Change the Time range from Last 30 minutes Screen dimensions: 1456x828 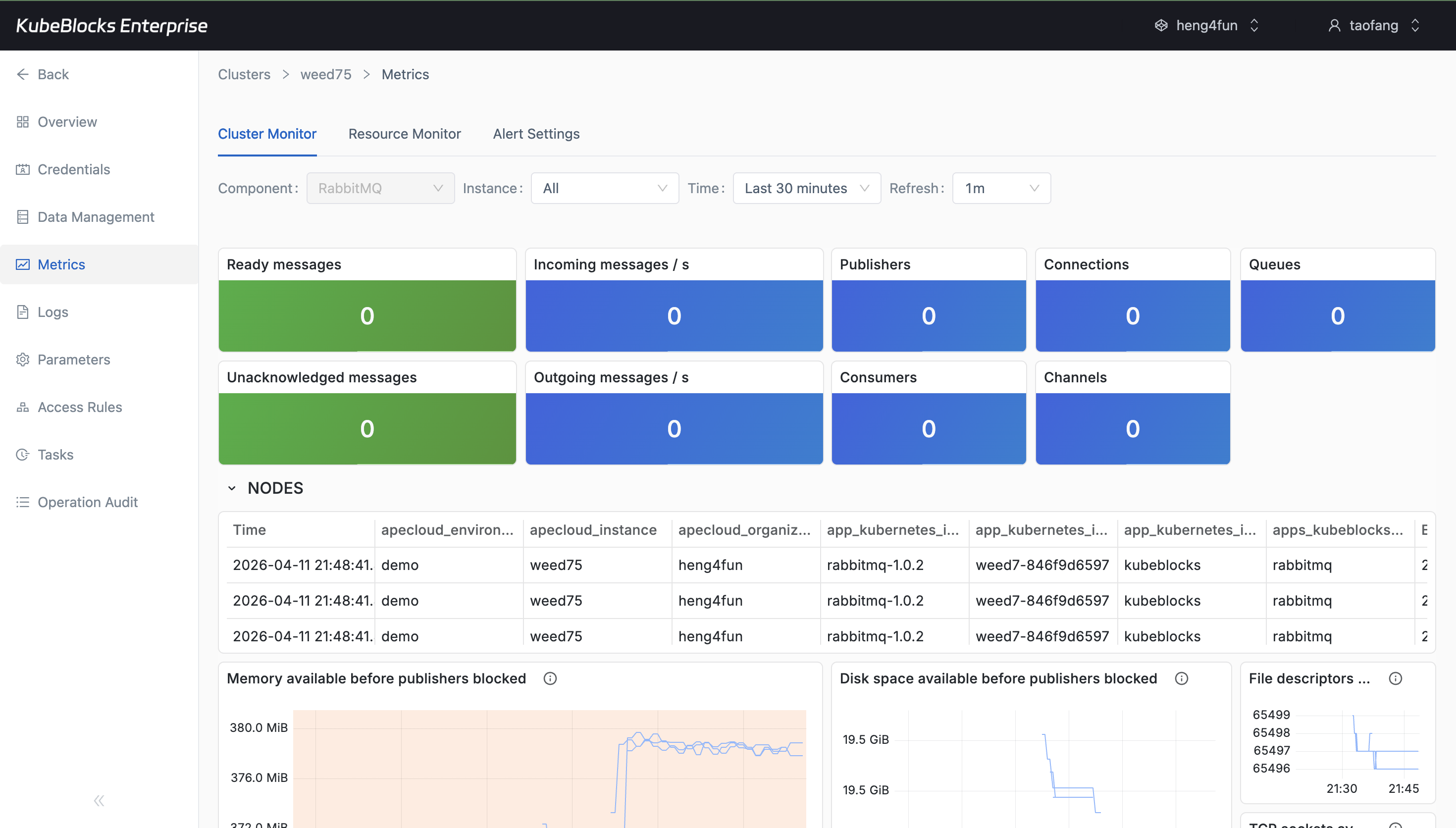click(806, 188)
